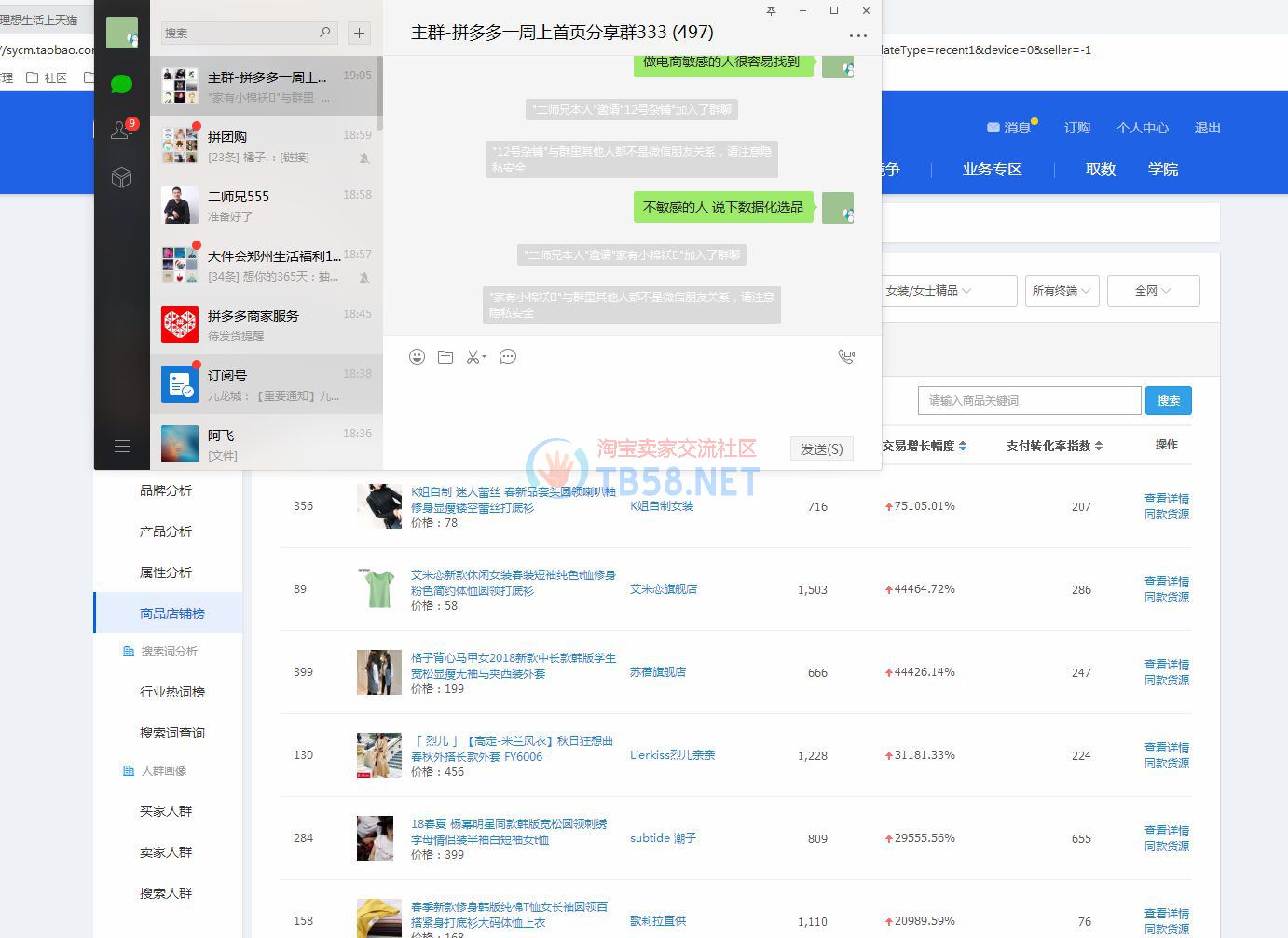Open the 业务专区 nav tab

point(993,170)
